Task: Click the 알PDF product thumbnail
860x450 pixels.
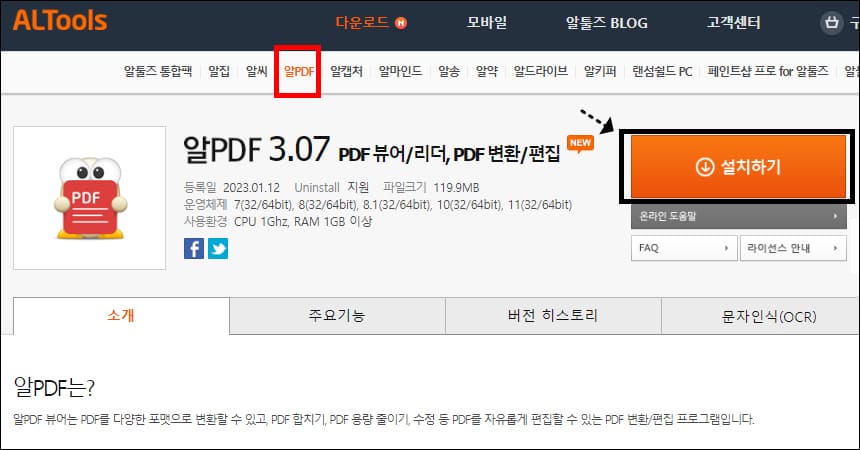Action: coord(89,198)
